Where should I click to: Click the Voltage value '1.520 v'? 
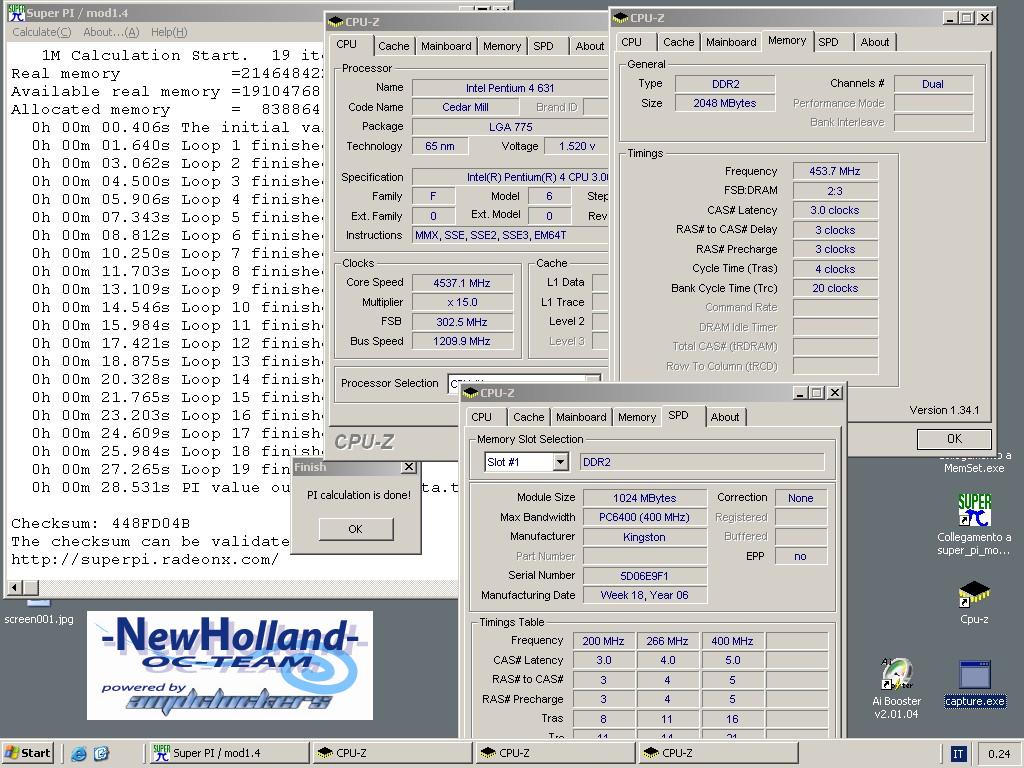pyautogui.click(x=577, y=146)
